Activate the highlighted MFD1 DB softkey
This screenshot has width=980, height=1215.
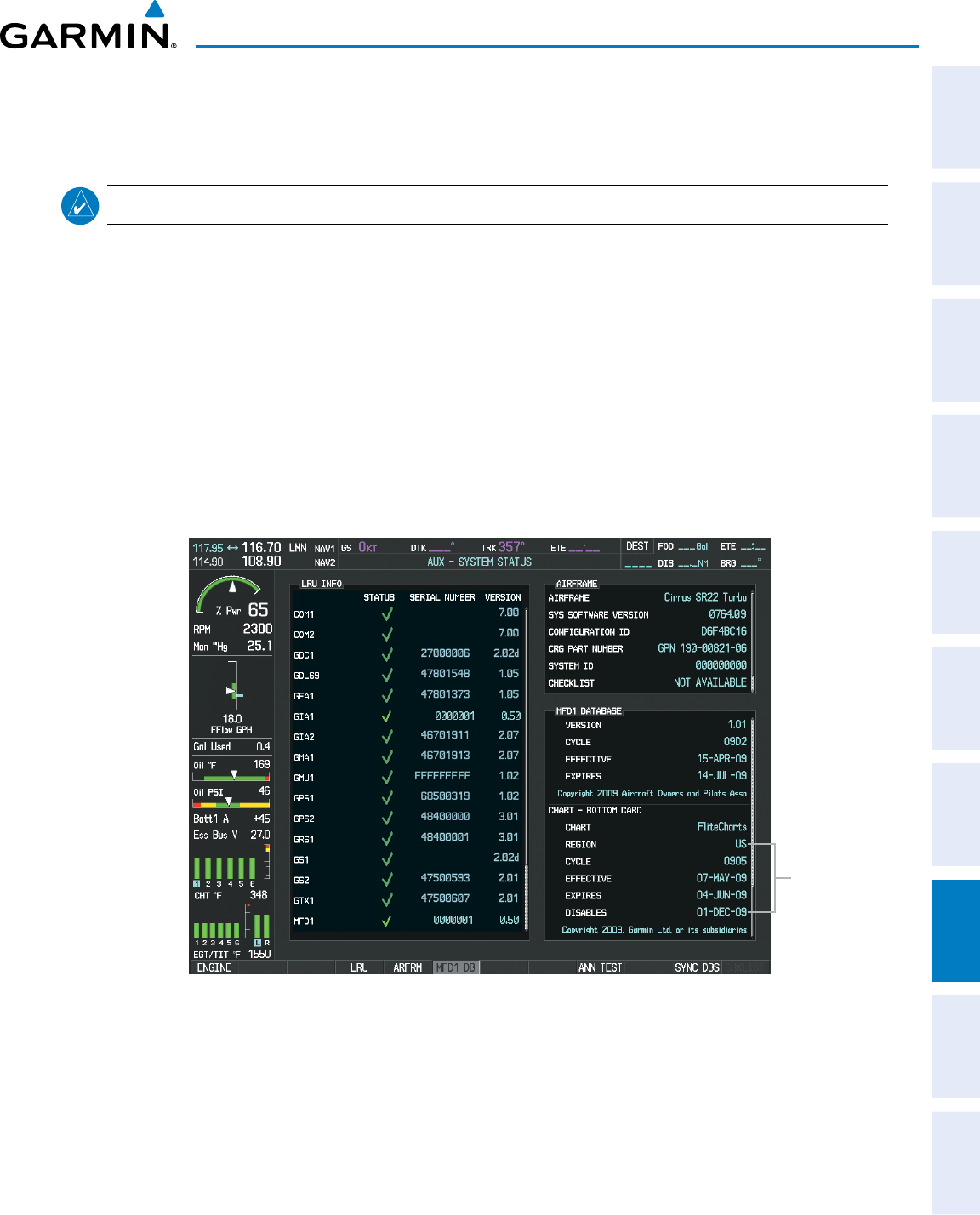coord(456,967)
